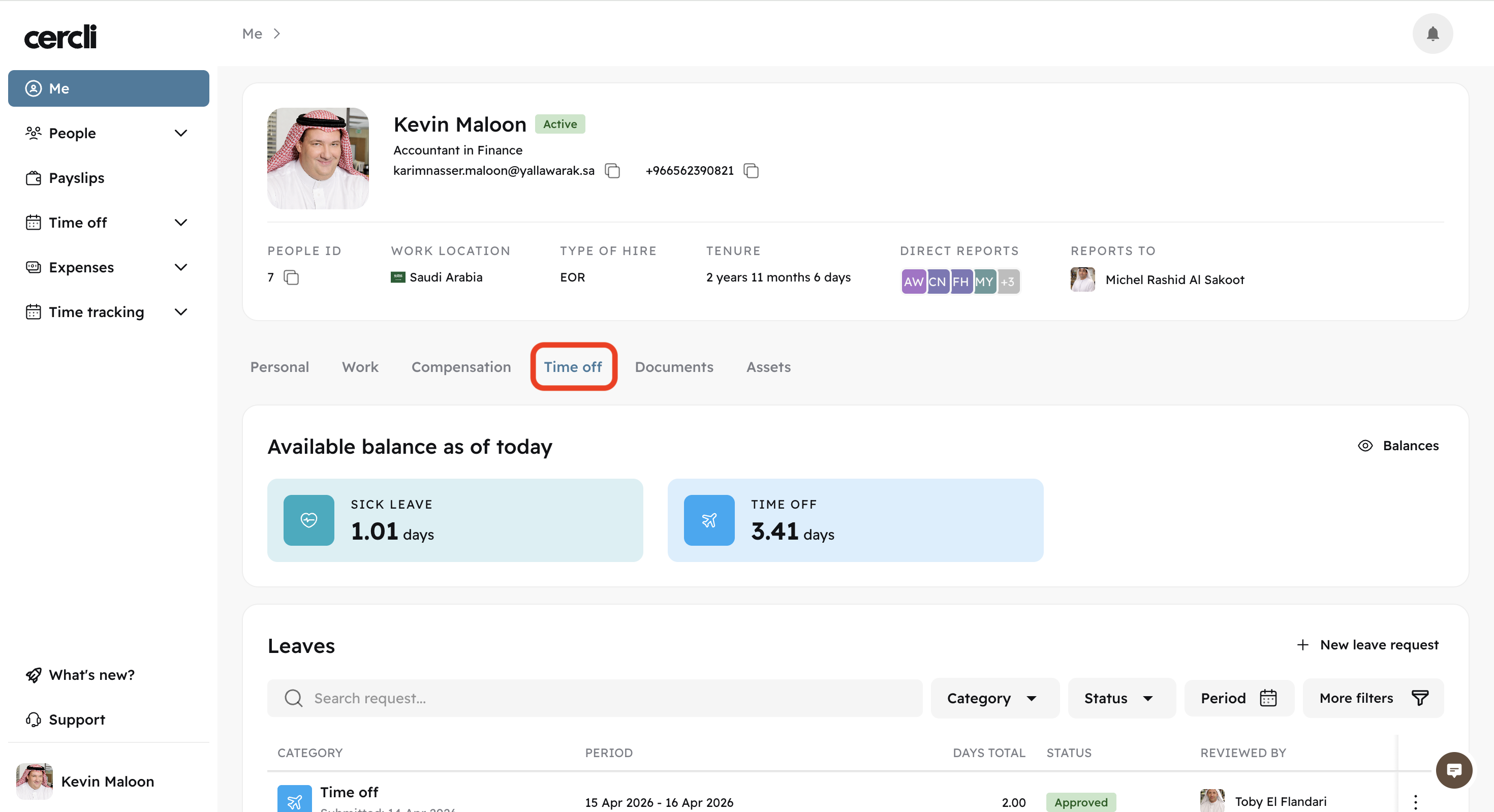Click the +3 direct reports badge
This screenshot has height=812, width=1494.
[1008, 282]
